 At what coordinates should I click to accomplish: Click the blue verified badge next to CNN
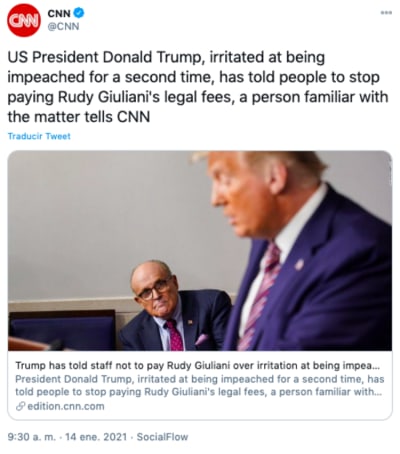point(79,13)
